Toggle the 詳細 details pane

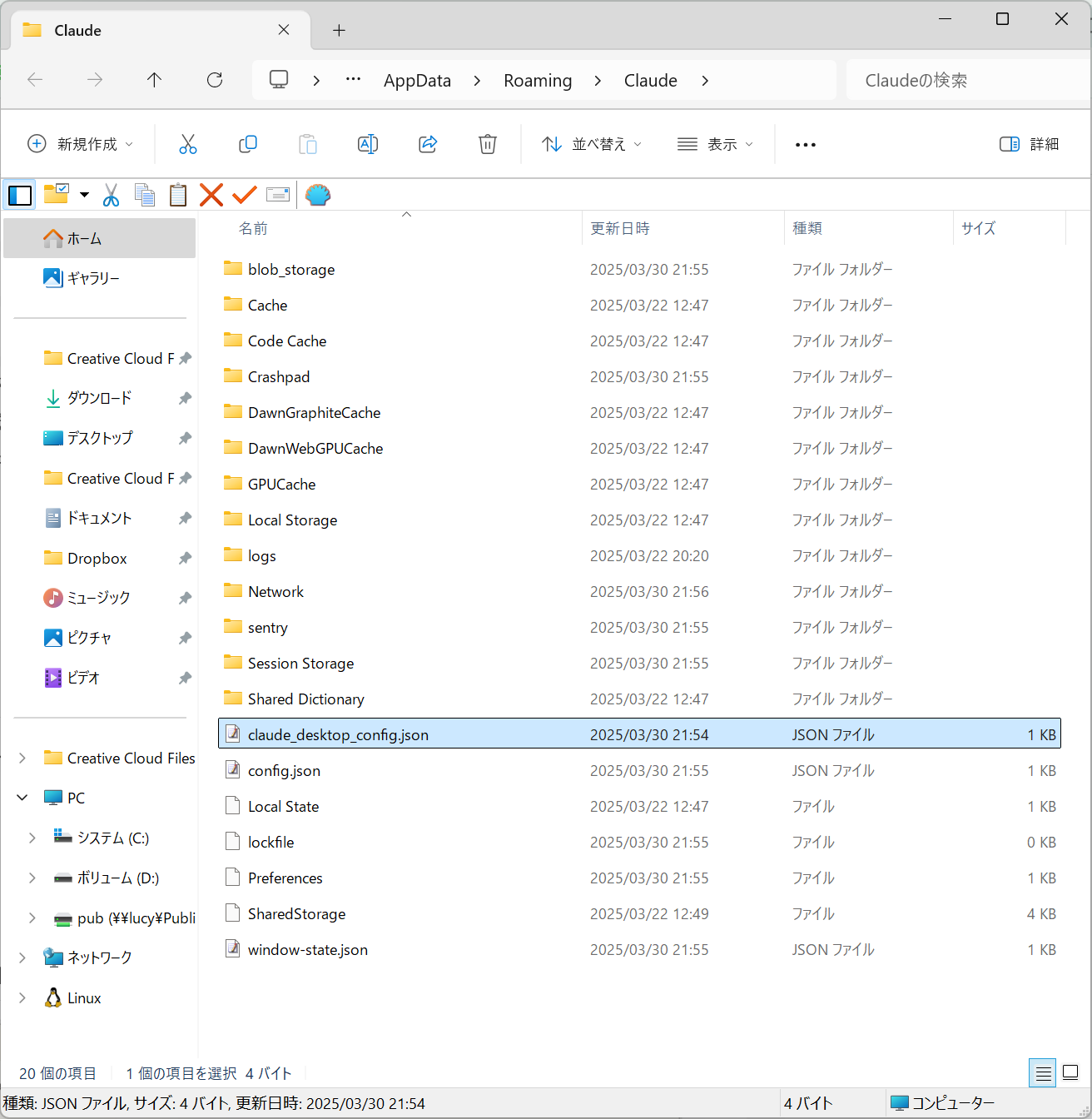pos(1030,144)
